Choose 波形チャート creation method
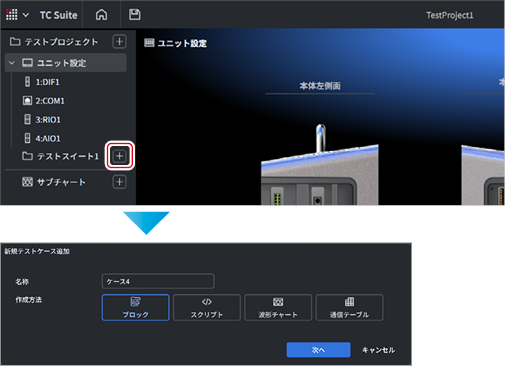The height and width of the screenshot is (366, 505). [x=278, y=307]
